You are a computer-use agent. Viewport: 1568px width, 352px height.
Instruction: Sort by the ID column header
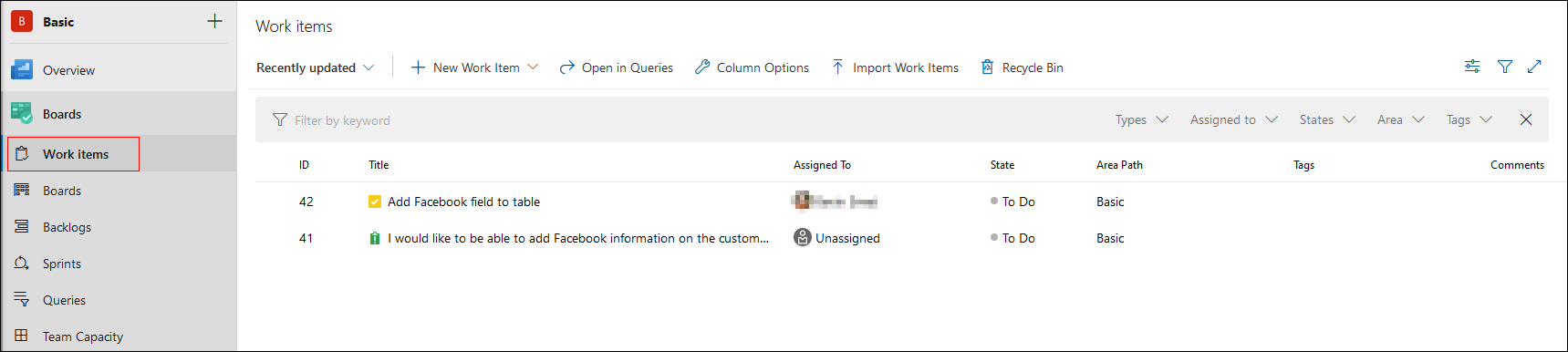(304, 165)
